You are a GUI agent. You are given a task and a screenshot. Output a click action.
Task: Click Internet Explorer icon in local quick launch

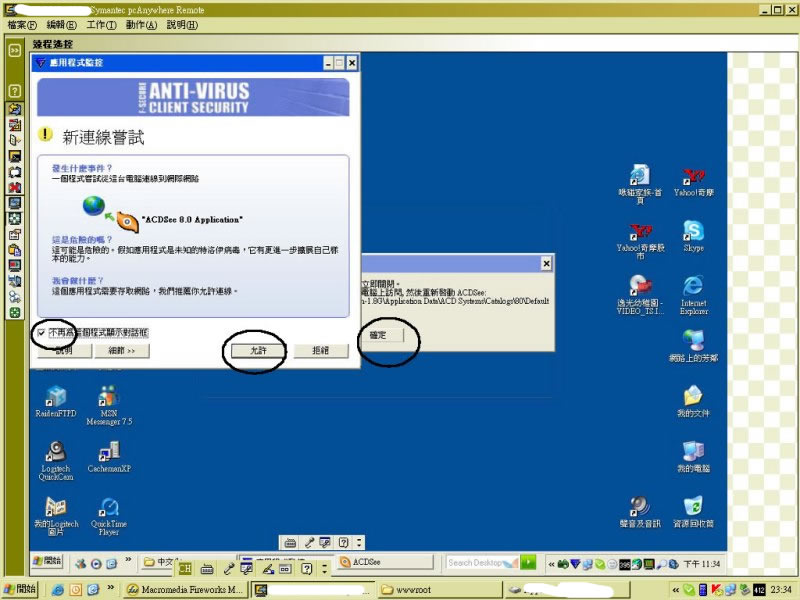click(x=57, y=590)
